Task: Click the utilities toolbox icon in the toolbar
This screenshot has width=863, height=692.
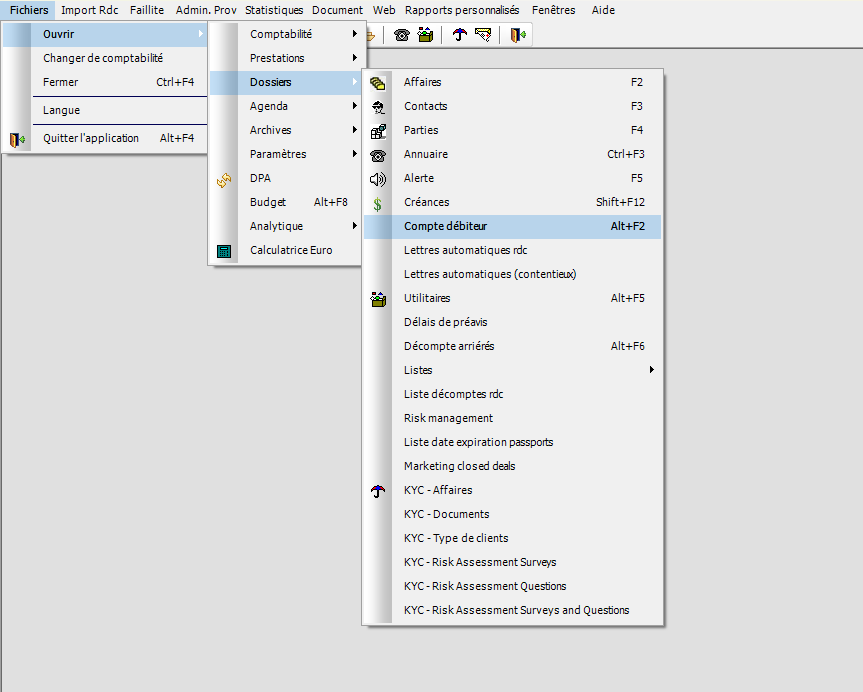Action: click(x=425, y=35)
